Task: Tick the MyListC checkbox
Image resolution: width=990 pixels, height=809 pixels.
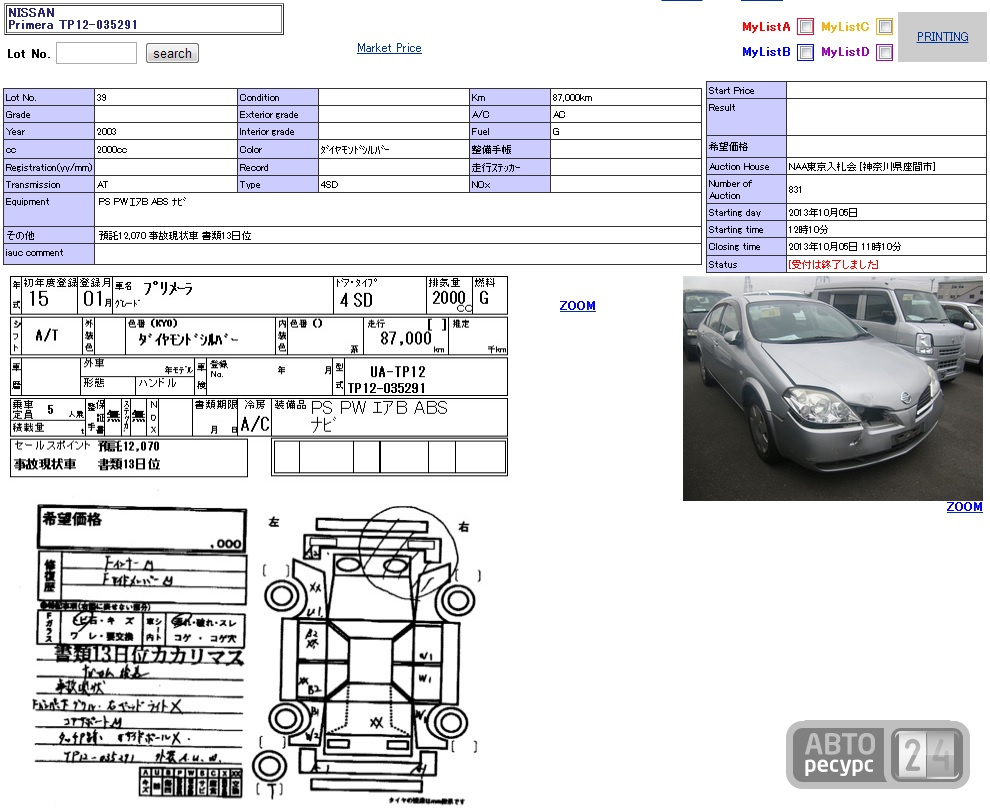Action: click(x=885, y=27)
